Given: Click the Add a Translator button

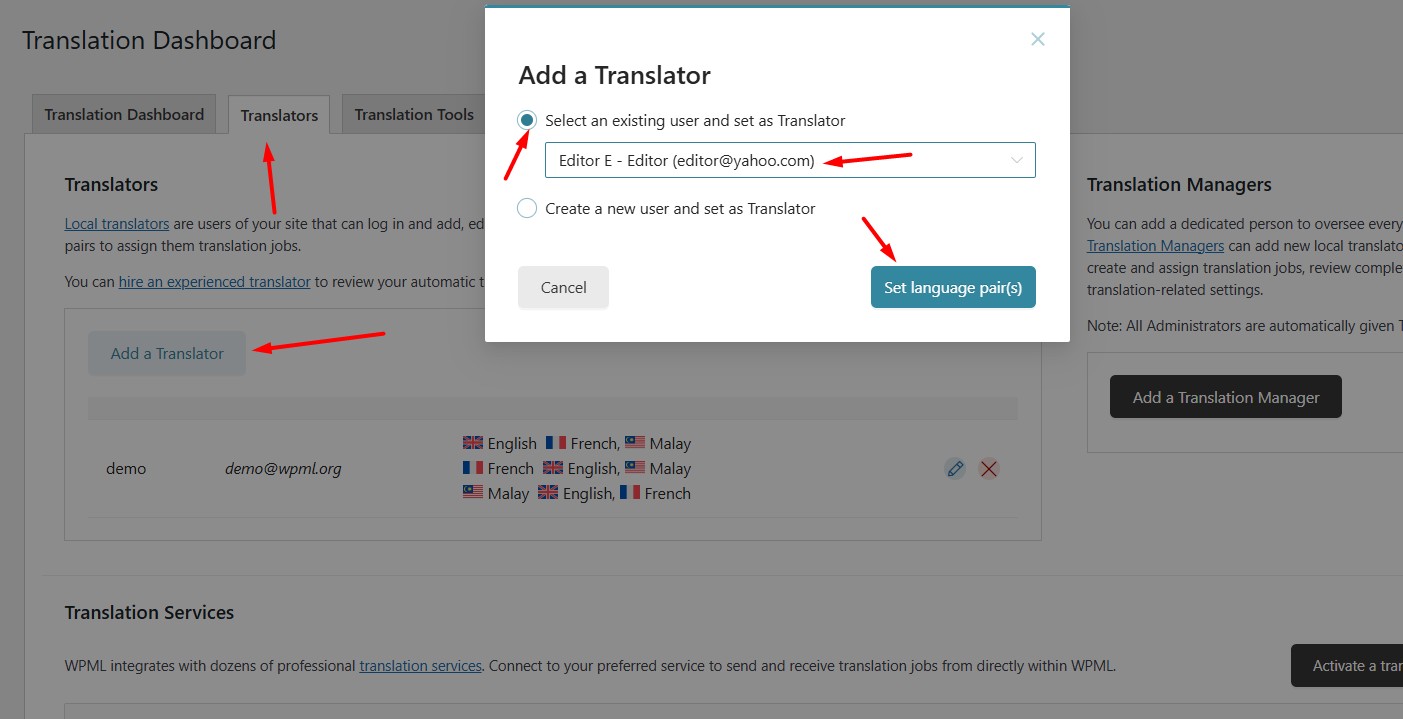Looking at the screenshot, I should [167, 353].
